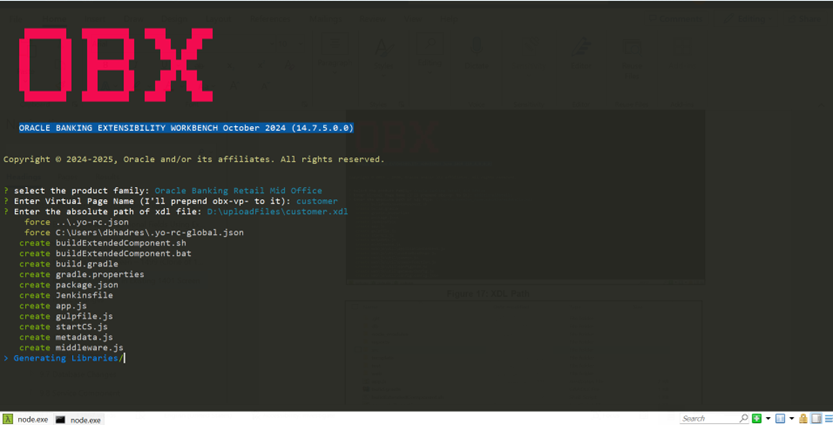
Task: Click 'buildExtendedComponent.bat' file name
Action: point(123,254)
